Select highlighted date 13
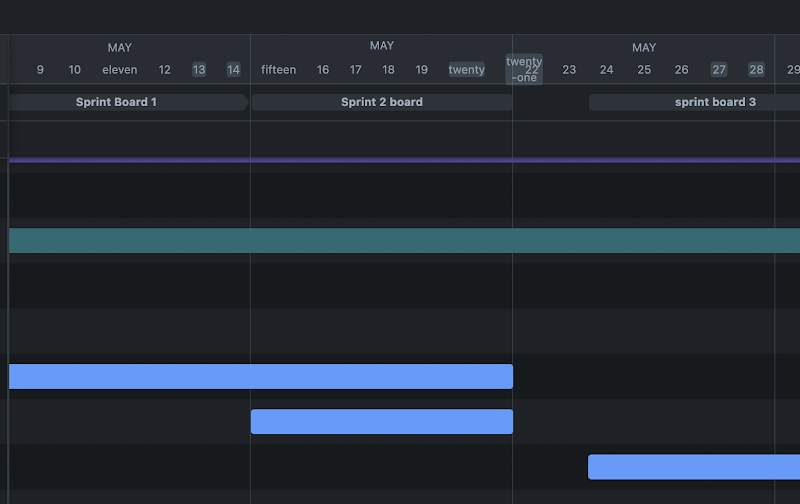Viewport: 800px width, 504px height. coord(199,70)
